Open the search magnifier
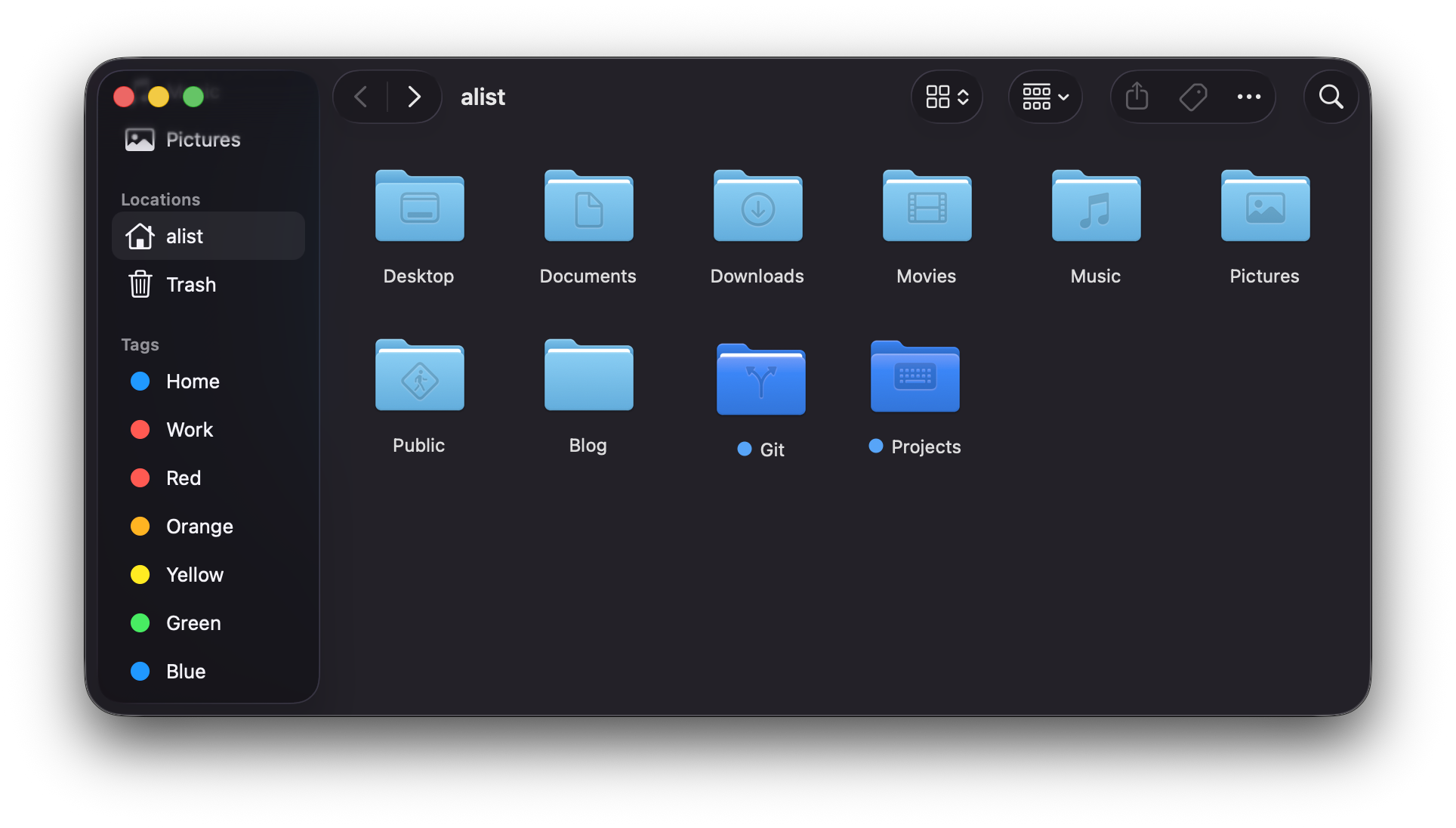1456x828 pixels. 1331,97
